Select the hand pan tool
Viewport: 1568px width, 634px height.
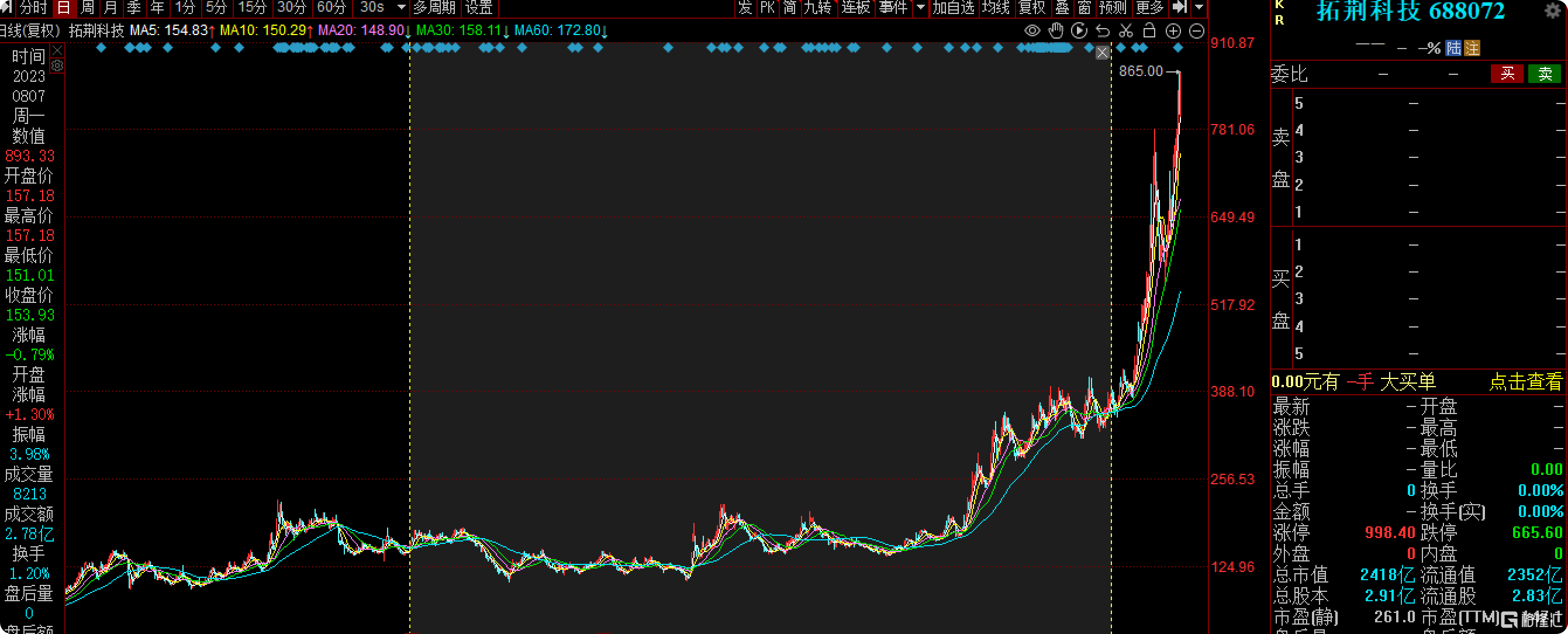1055,30
